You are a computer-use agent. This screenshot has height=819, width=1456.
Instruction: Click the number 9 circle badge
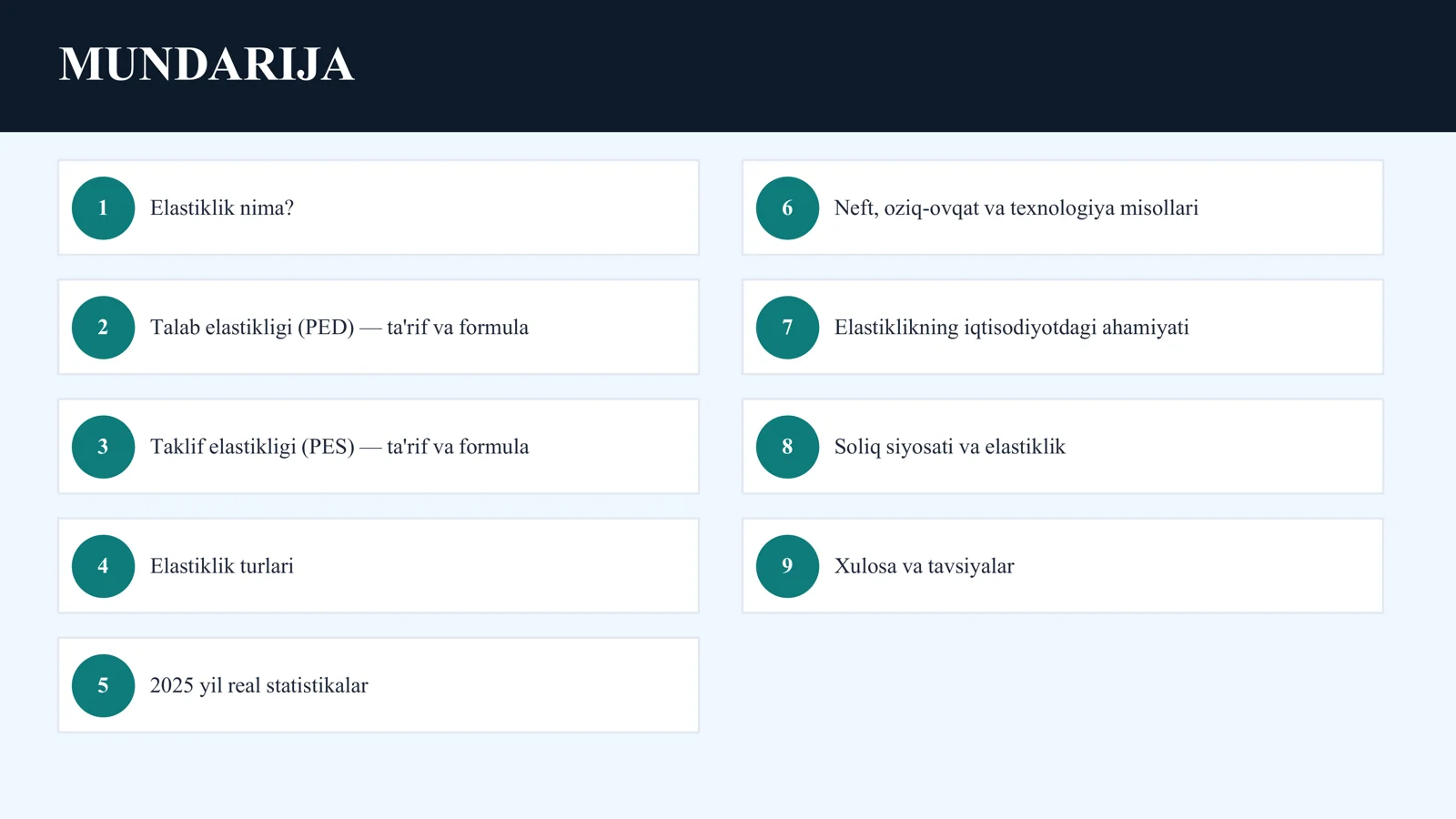[x=787, y=565]
